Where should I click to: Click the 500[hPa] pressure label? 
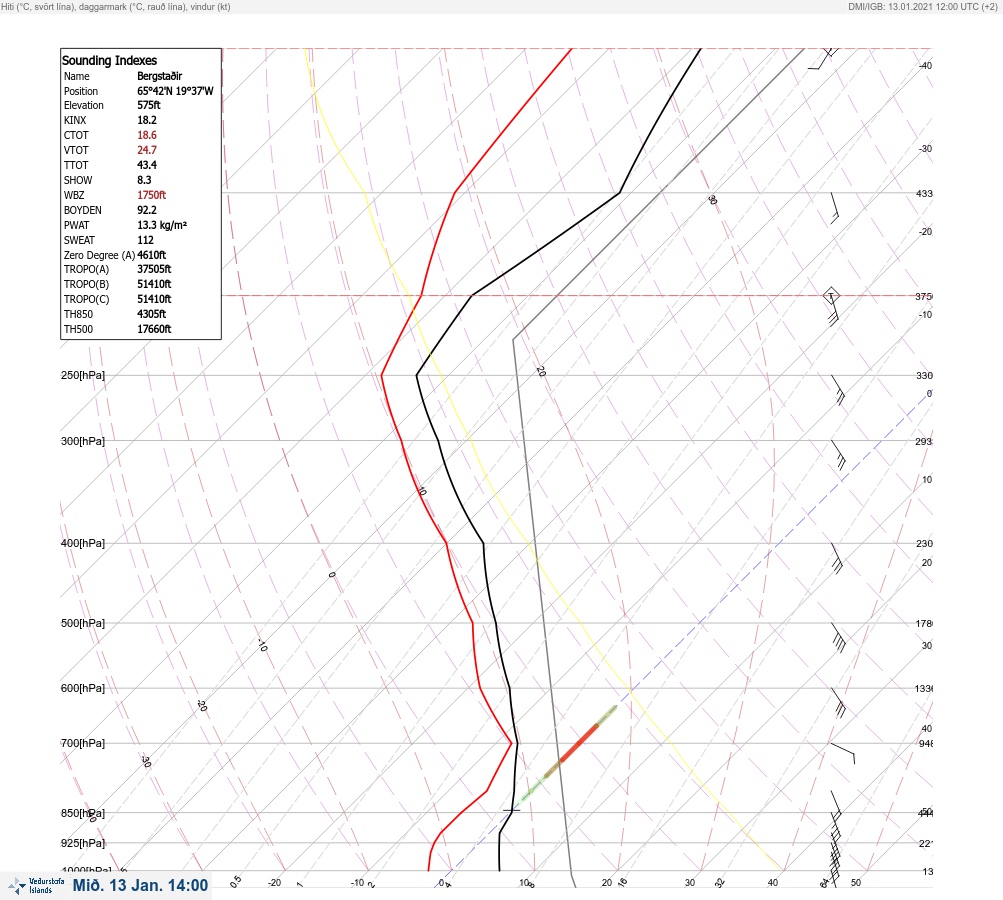point(83,623)
